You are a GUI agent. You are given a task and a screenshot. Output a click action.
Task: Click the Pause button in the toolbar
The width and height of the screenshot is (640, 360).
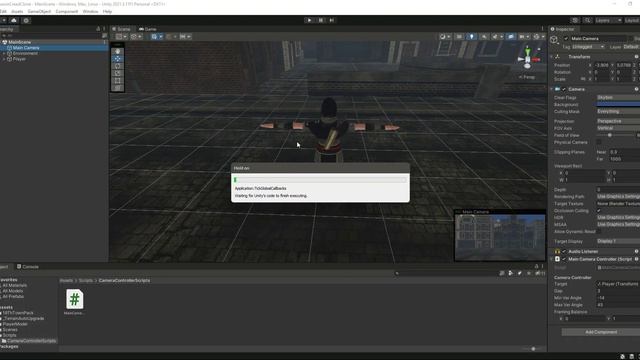pyautogui.click(x=321, y=20)
